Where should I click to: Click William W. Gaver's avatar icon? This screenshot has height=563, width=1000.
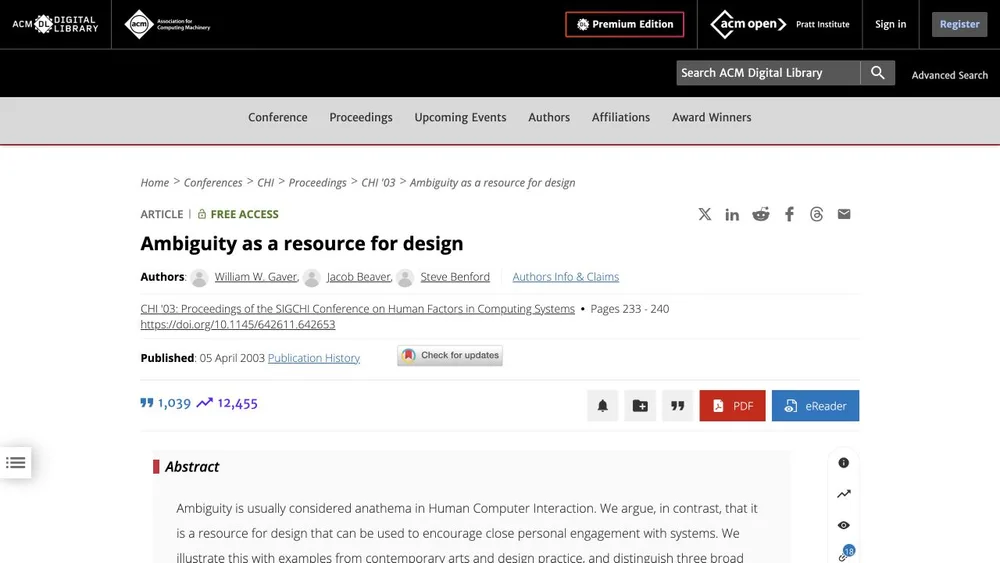200,278
